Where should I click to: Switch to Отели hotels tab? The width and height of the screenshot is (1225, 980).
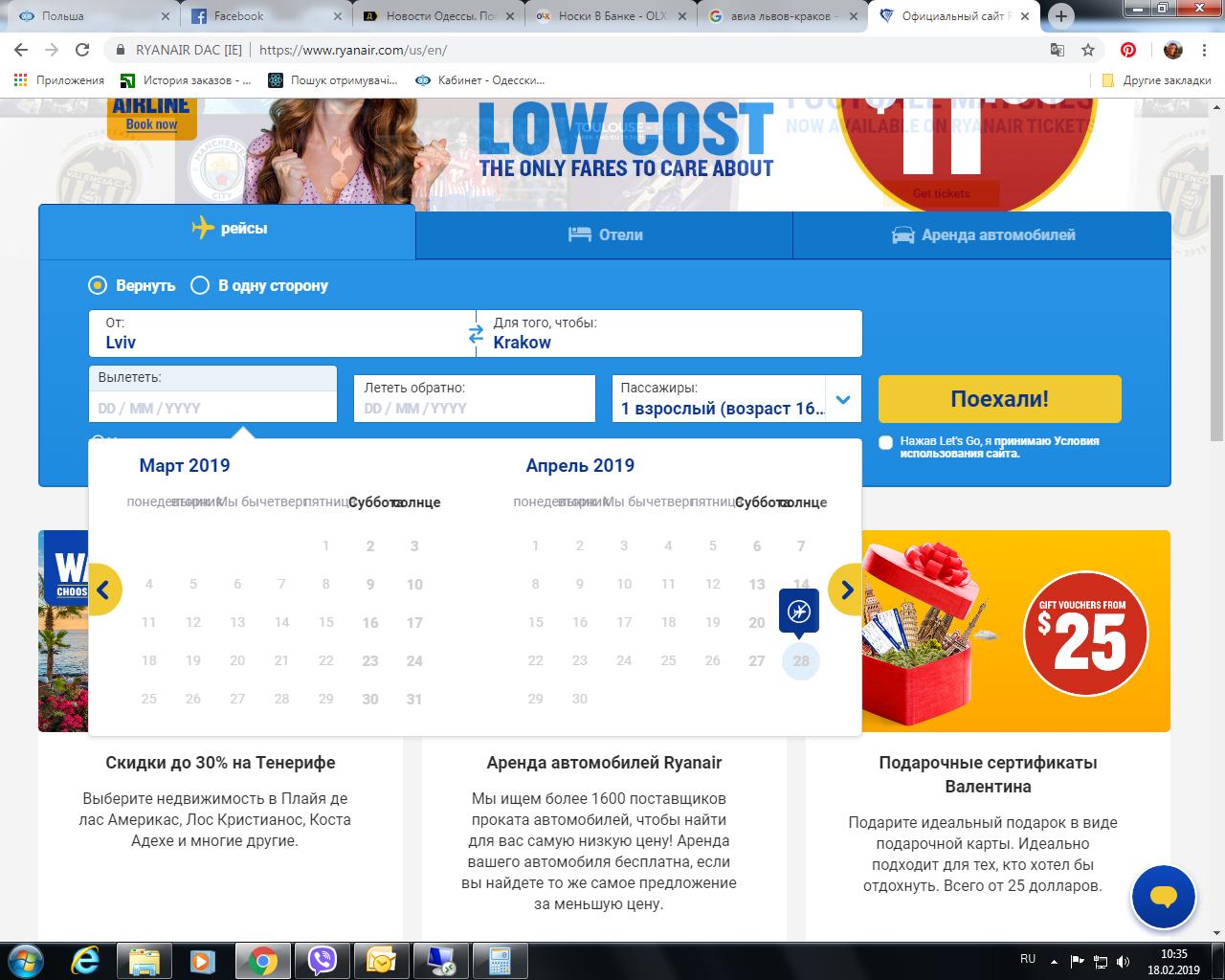[605, 234]
